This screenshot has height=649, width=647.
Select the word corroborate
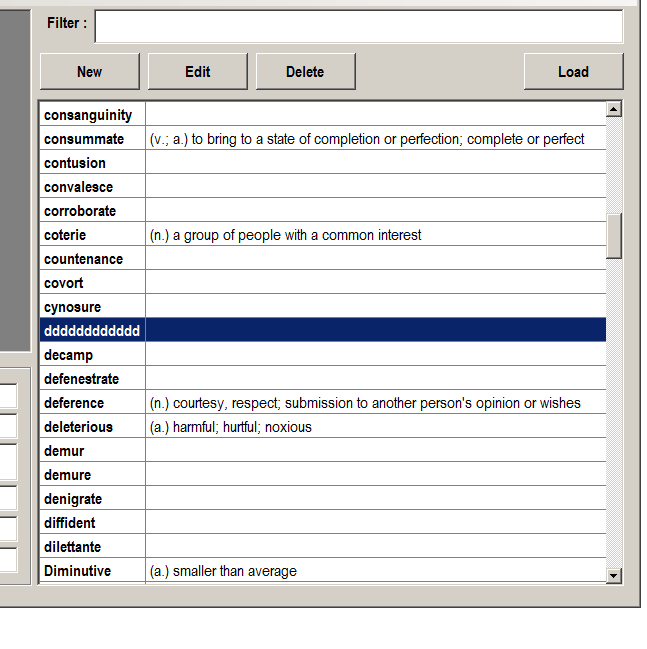(80, 211)
